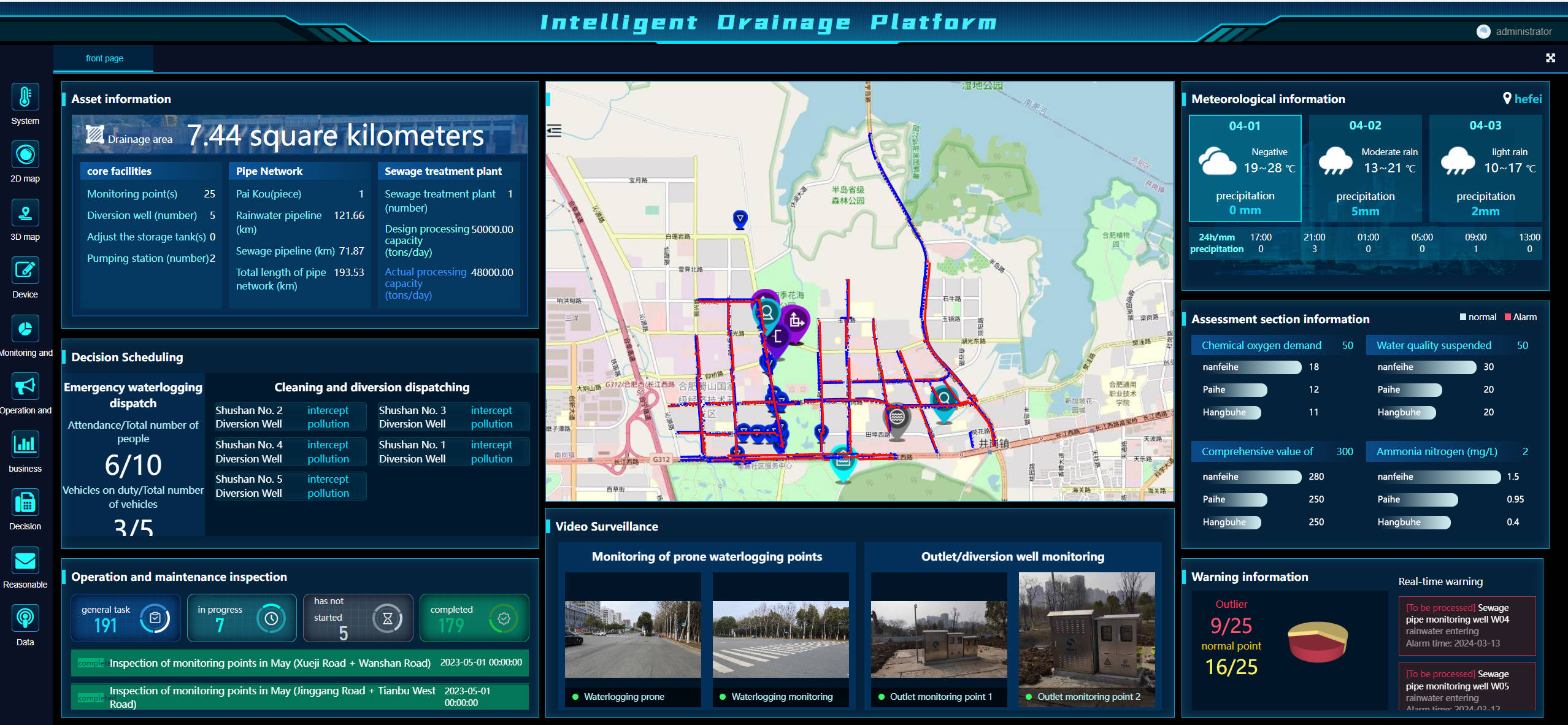Select the 04-02 weather forecast card
The height and width of the screenshot is (725, 1568).
tap(1365, 168)
